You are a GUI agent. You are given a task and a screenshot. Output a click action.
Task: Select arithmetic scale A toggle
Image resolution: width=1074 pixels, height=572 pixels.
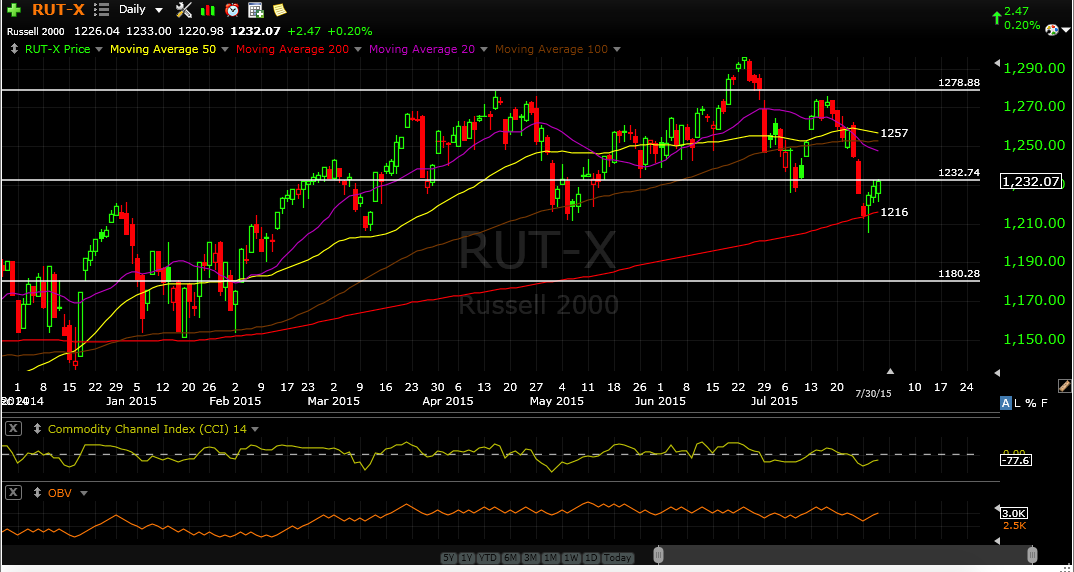coord(1006,403)
